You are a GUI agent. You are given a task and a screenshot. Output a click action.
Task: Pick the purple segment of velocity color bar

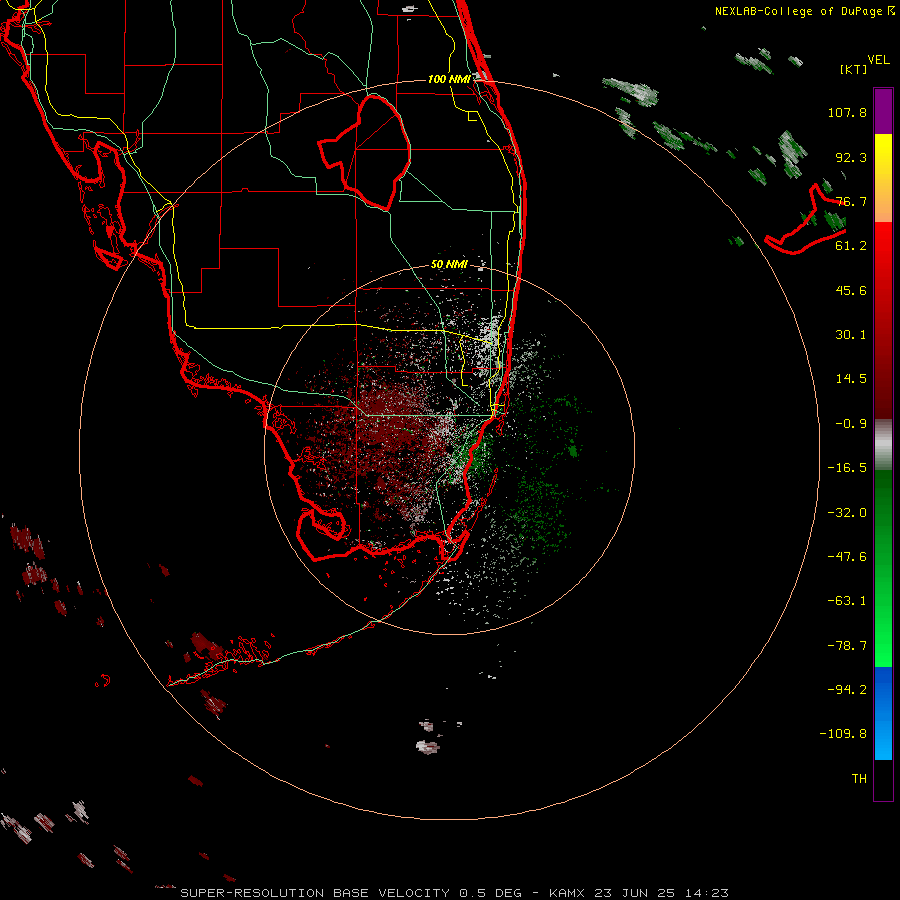(x=883, y=111)
